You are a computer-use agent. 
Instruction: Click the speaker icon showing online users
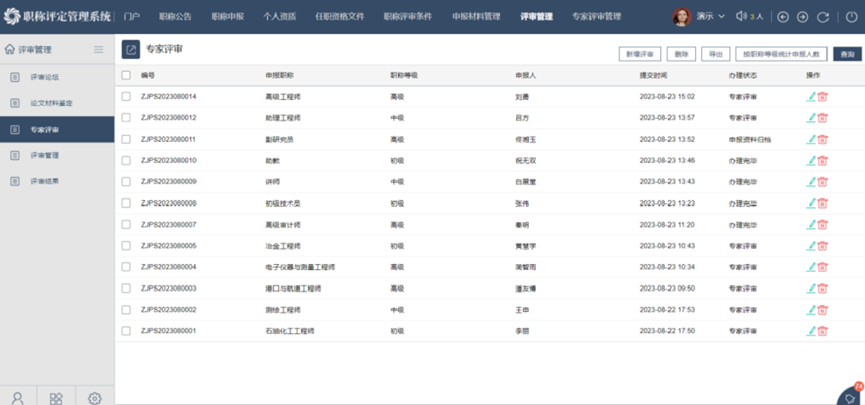tap(741, 17)
